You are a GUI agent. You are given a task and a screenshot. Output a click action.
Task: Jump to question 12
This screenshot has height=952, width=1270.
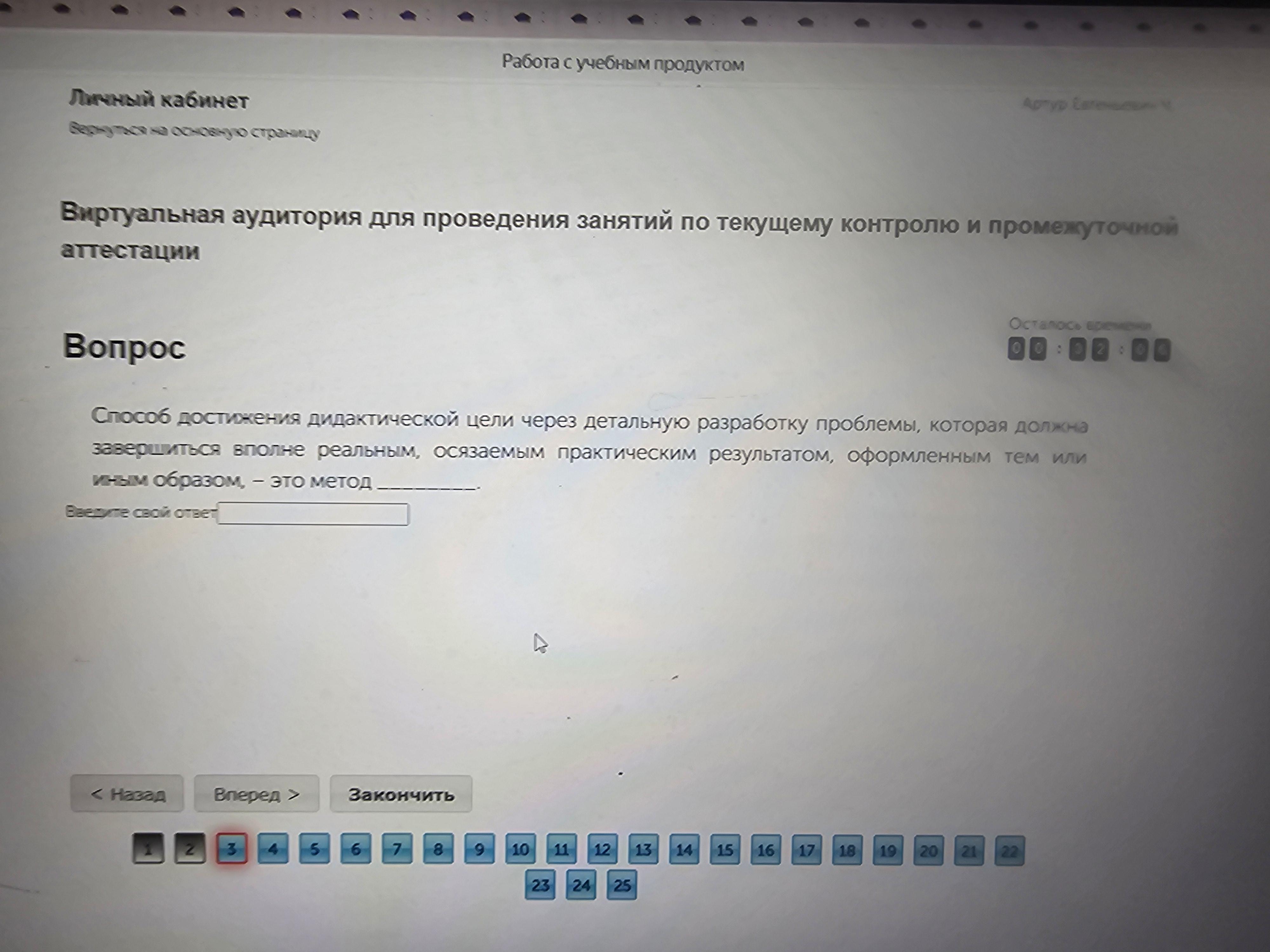pos(602,850)
